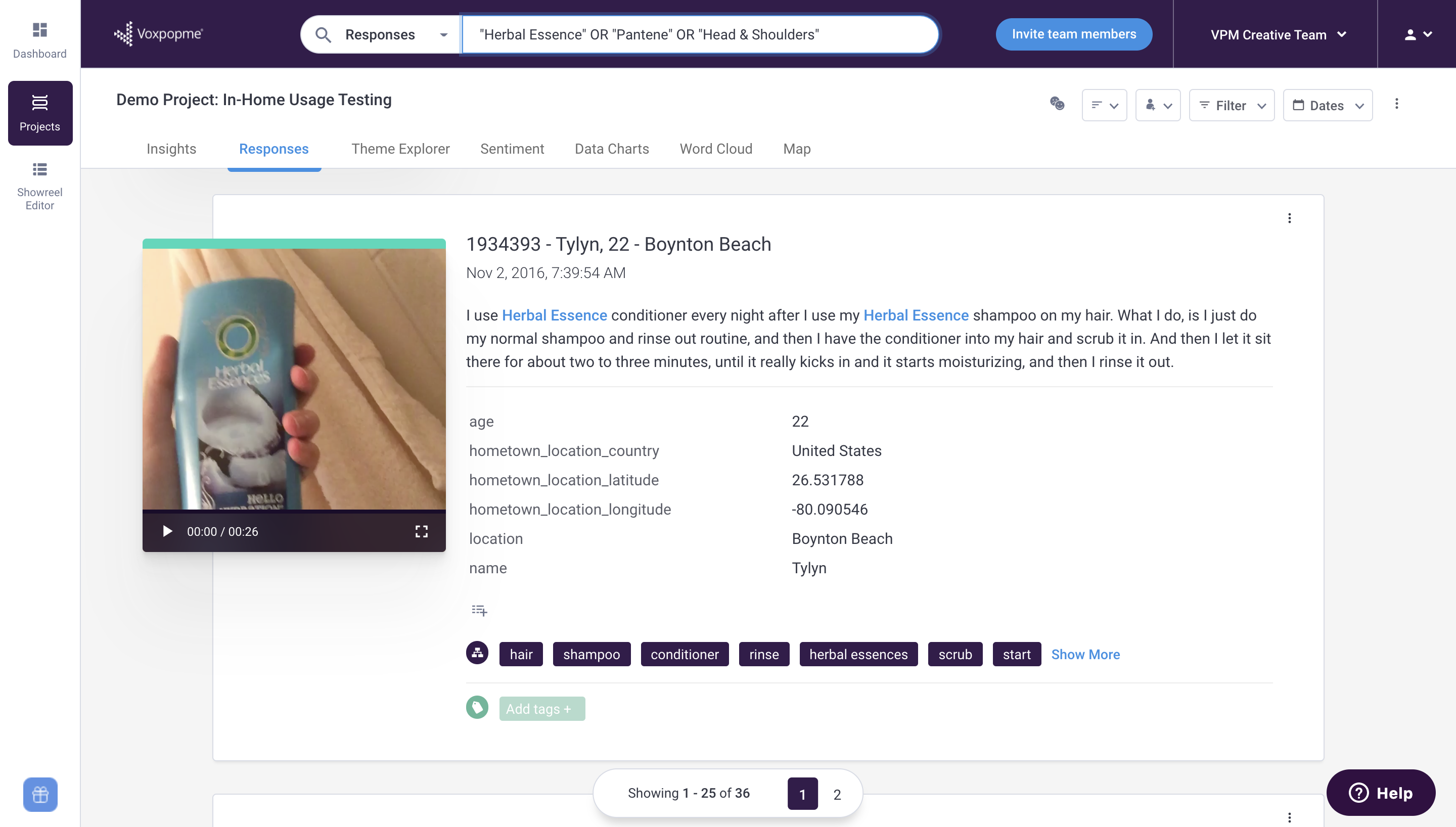Image resolution: width=1456 pixels, height=827 pixels.
Task: Select the conditioner theme tag
Action: click(685, 654)
